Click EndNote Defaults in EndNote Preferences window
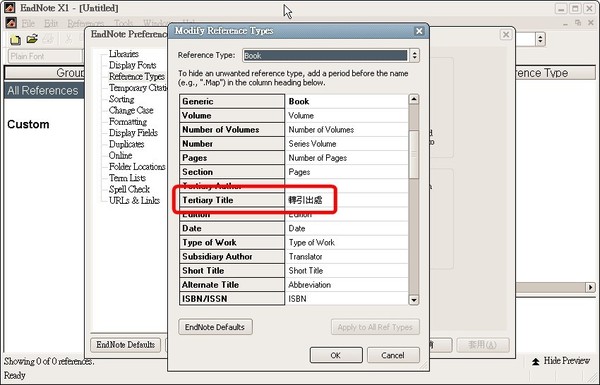Image resolution: width=600 pixels, height=385 pixels. pos(126,345)
